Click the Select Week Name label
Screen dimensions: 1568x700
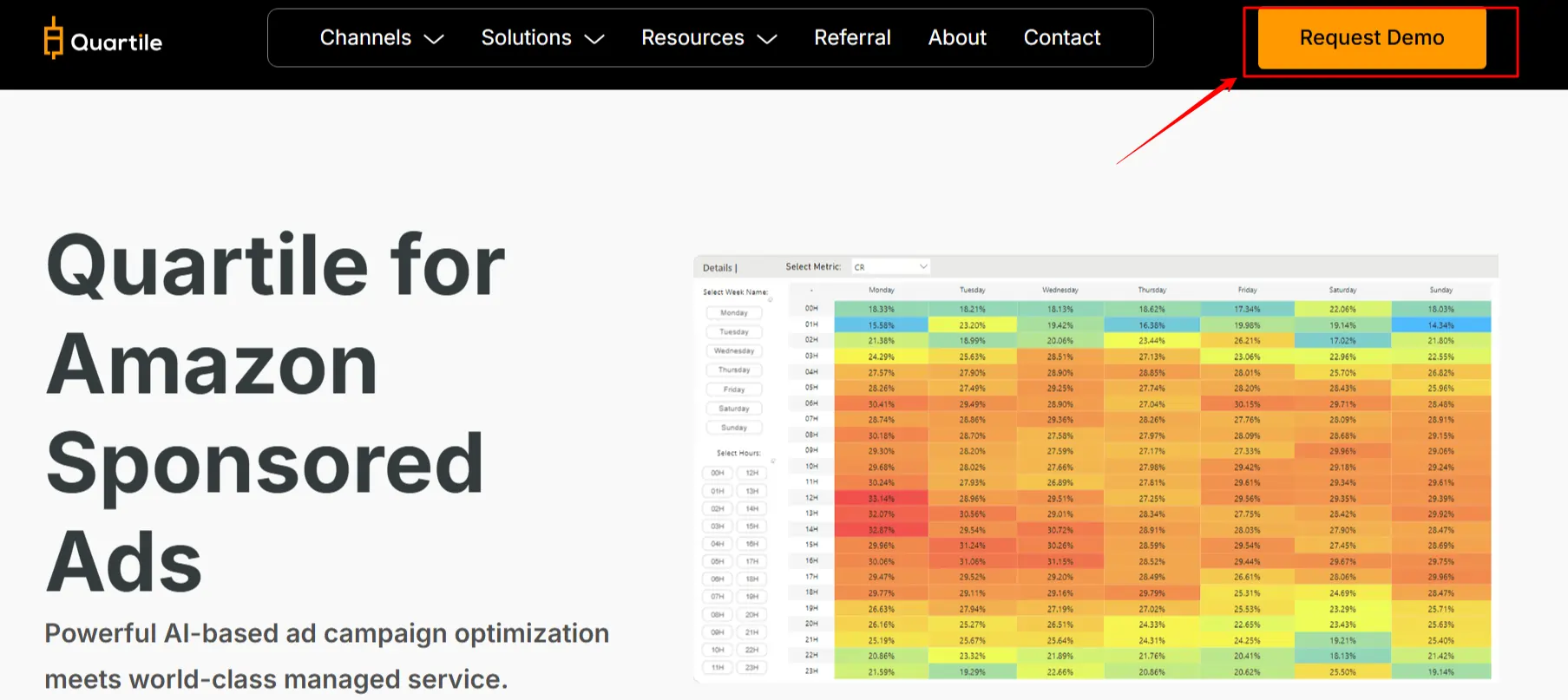click(x=735, y=292)
